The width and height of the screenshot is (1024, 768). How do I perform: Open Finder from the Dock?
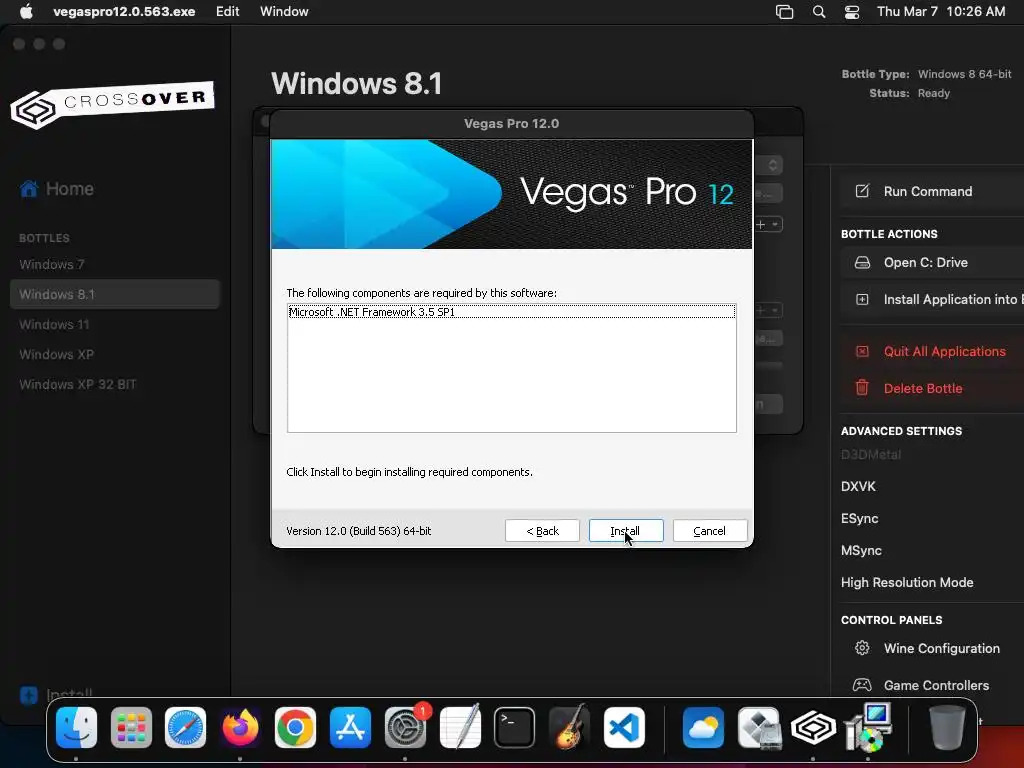[76, 728]
